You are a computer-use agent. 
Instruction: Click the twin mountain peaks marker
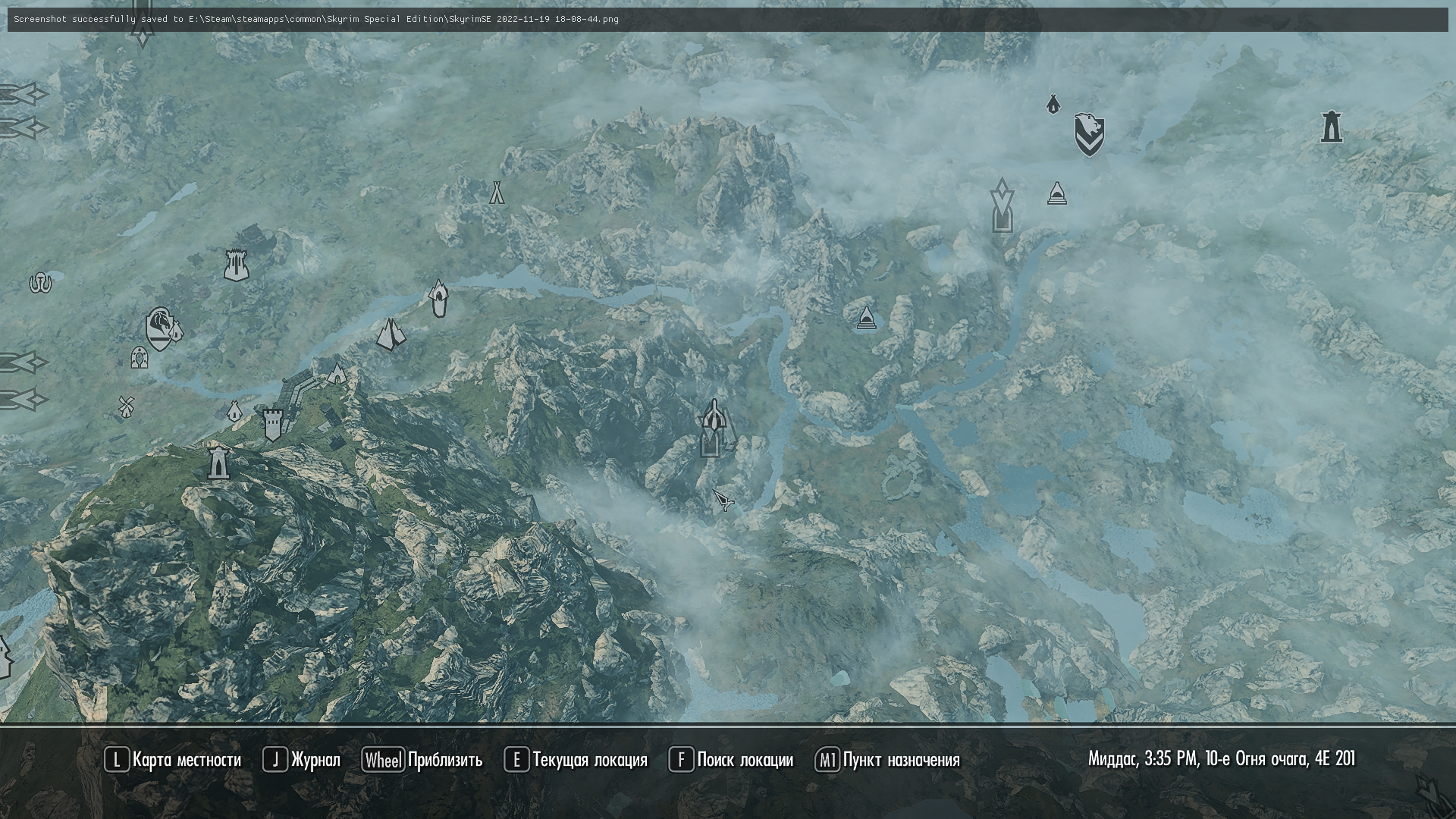pyautogui.click(x=391, y=334)
